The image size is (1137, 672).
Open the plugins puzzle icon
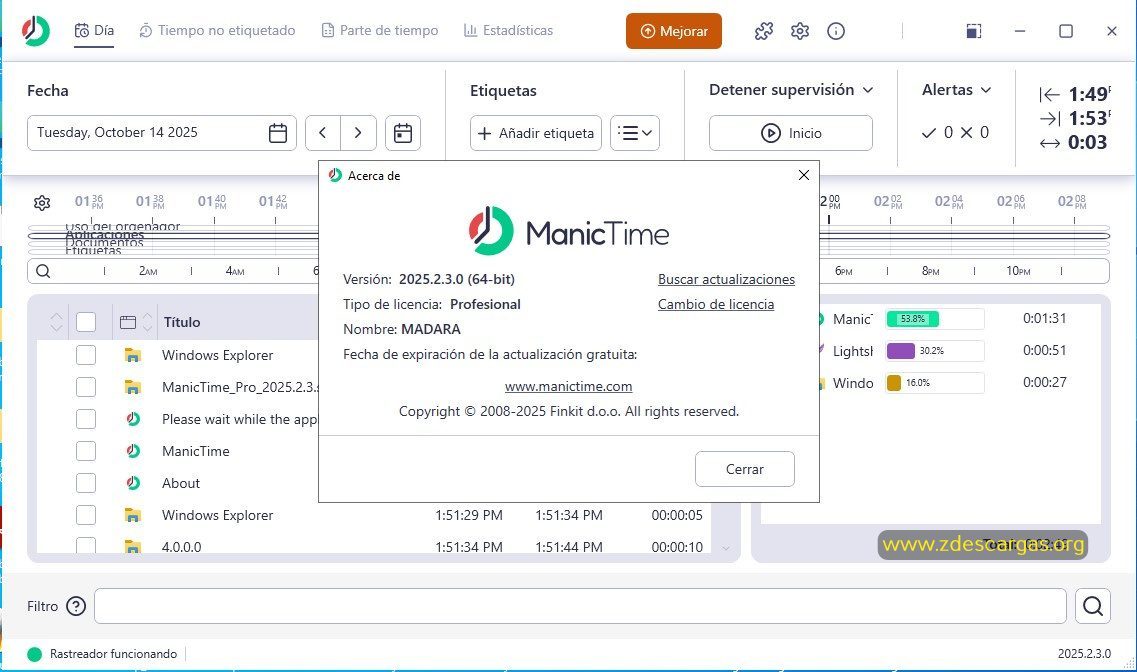(764, 31)
